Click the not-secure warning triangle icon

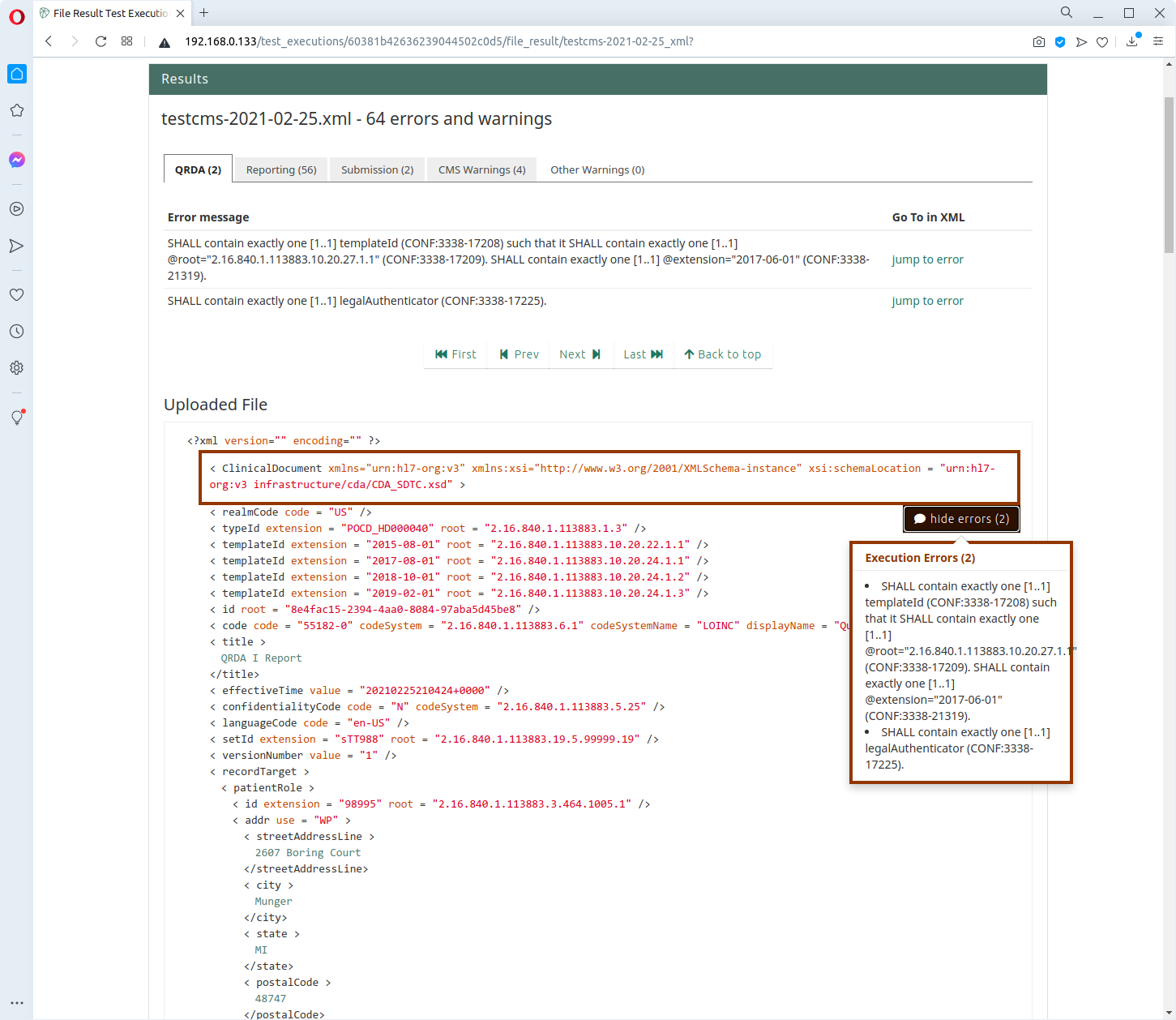[164, 42]
